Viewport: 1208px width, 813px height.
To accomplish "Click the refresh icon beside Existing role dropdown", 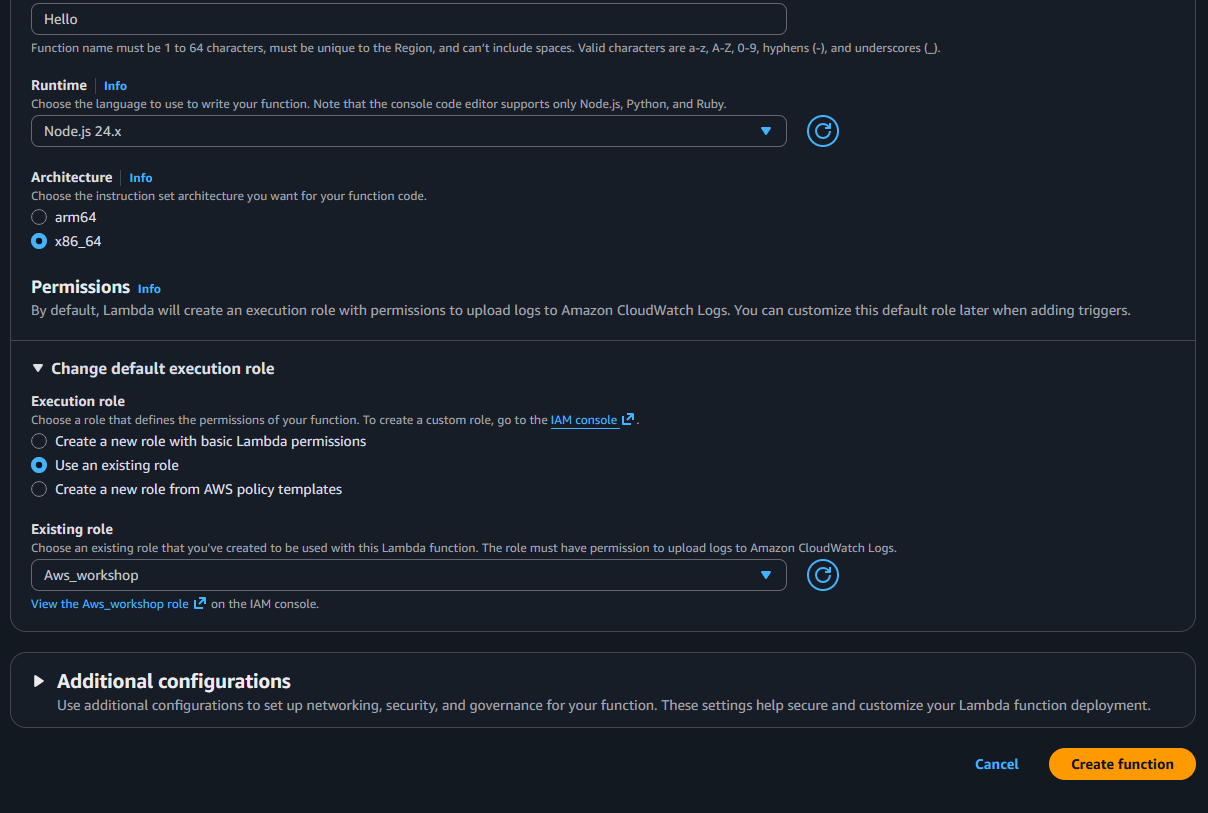I will point(822,575).
